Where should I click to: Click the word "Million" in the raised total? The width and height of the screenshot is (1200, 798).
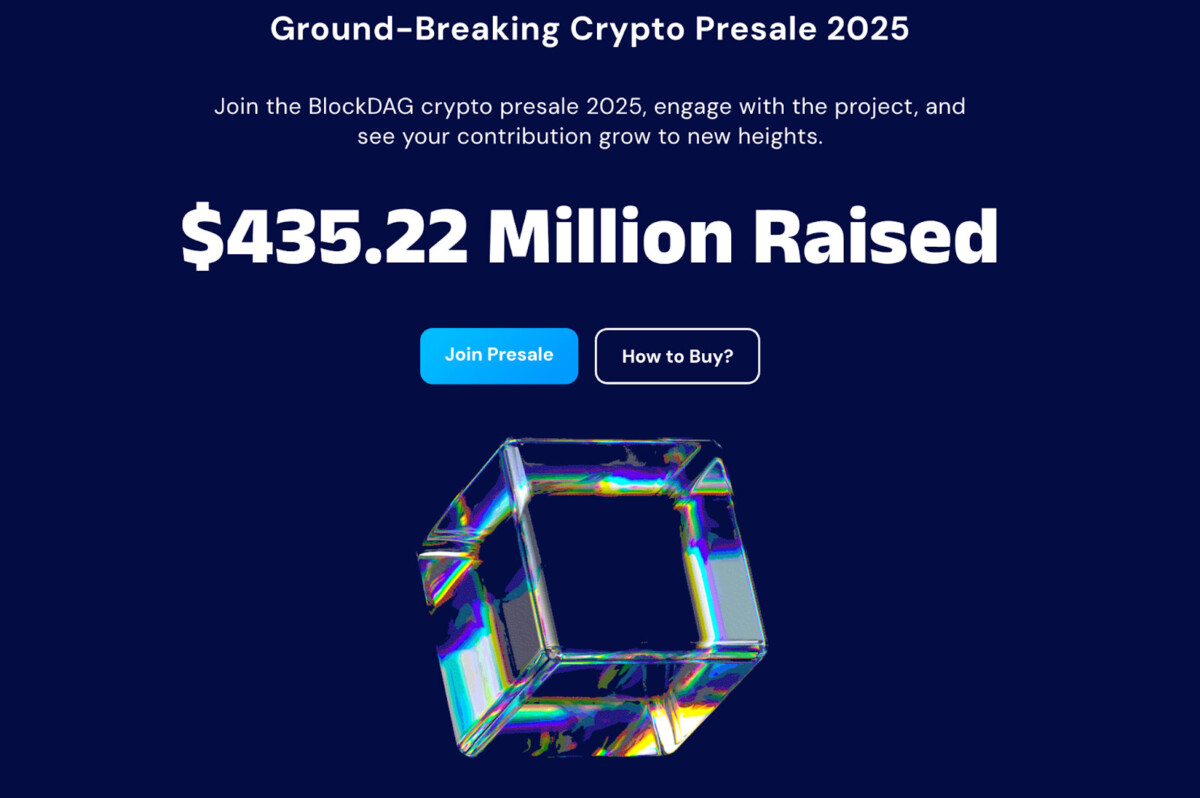(610, 236)
